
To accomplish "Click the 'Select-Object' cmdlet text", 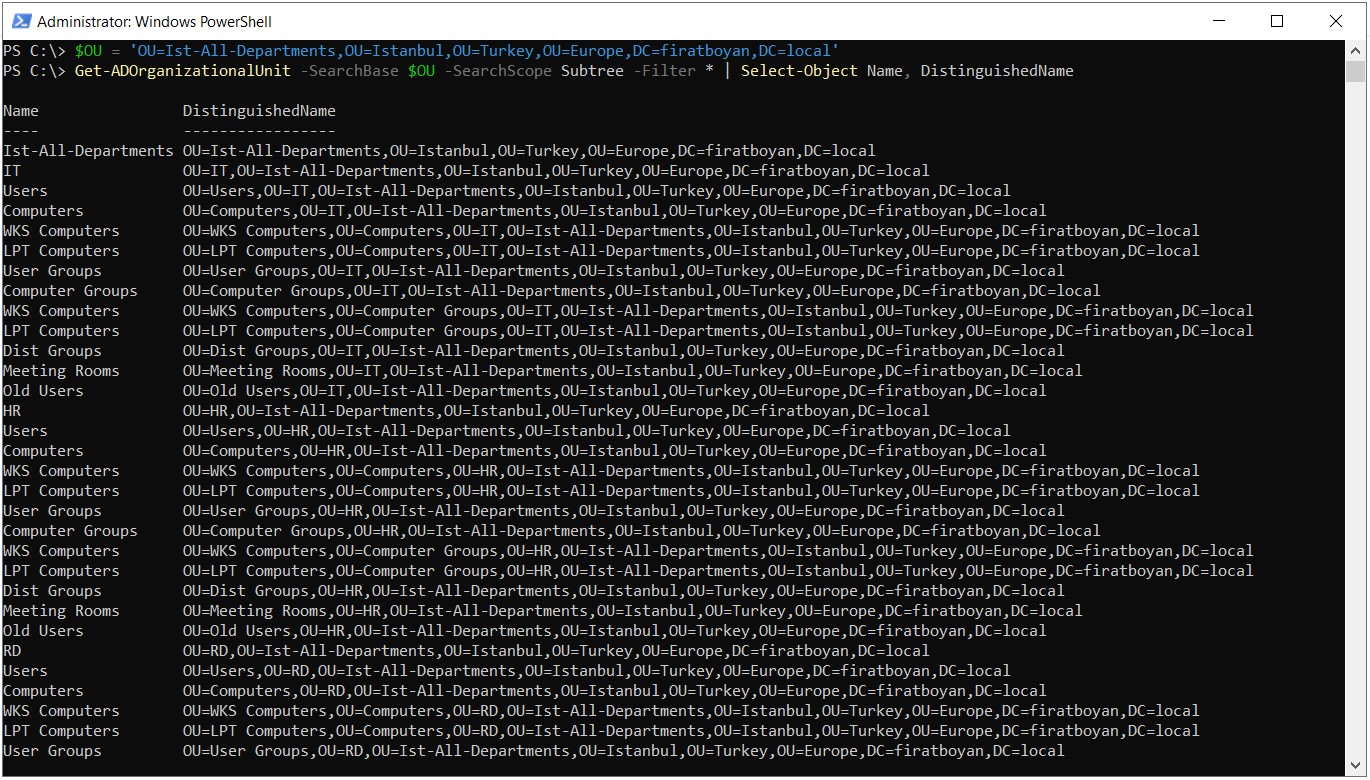I will 799,71.
